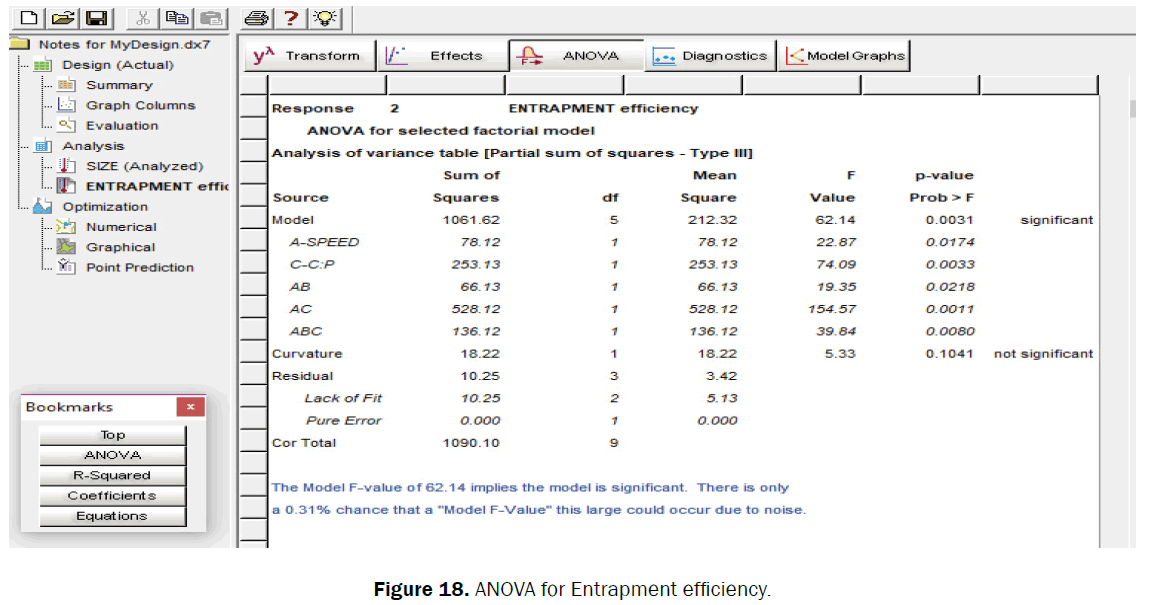Open help with the red question mark
Screen dimensions: 1150x605
click(291, 18)
